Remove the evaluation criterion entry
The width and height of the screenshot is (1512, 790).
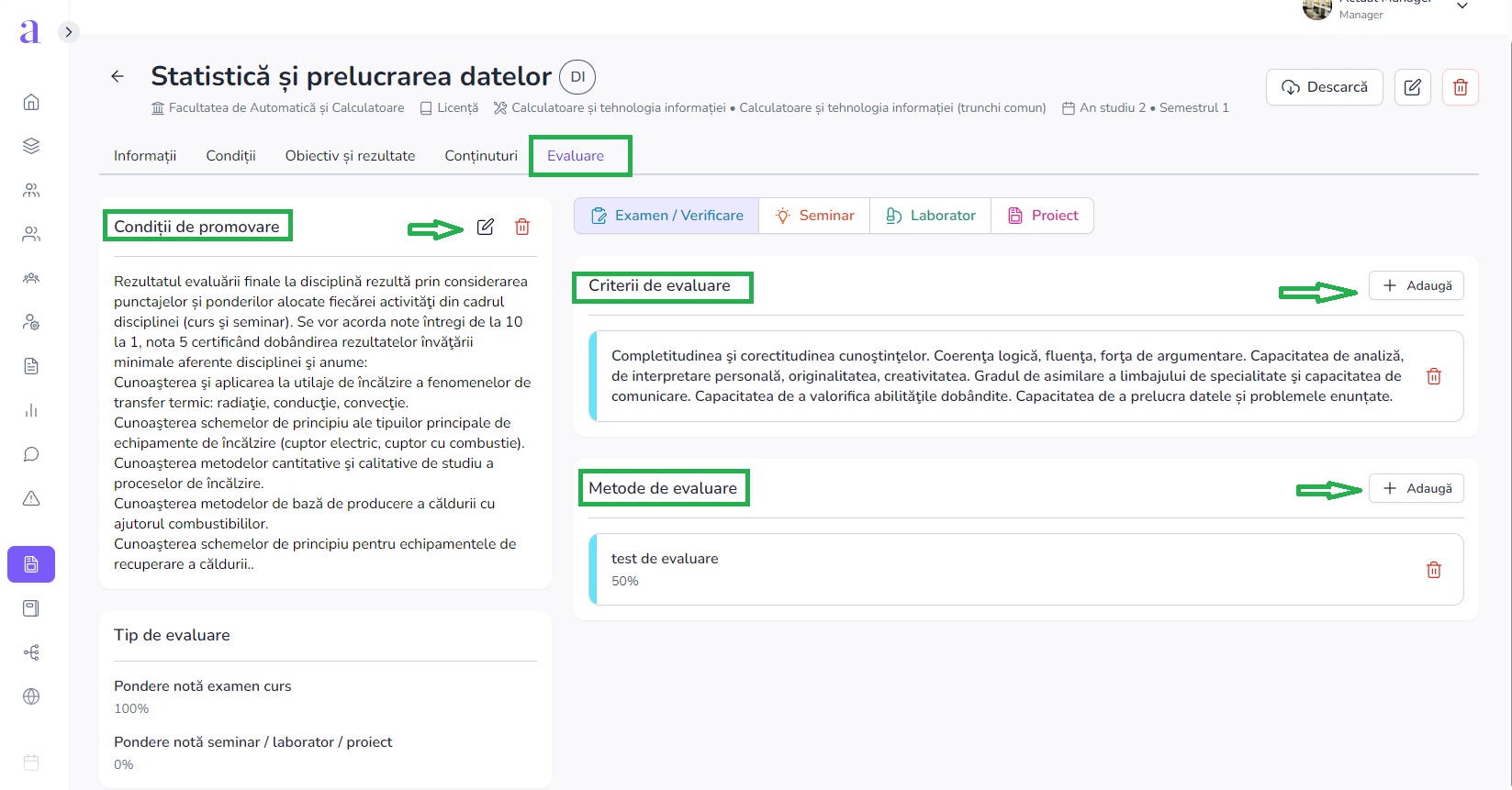(x=1433, y=376)
